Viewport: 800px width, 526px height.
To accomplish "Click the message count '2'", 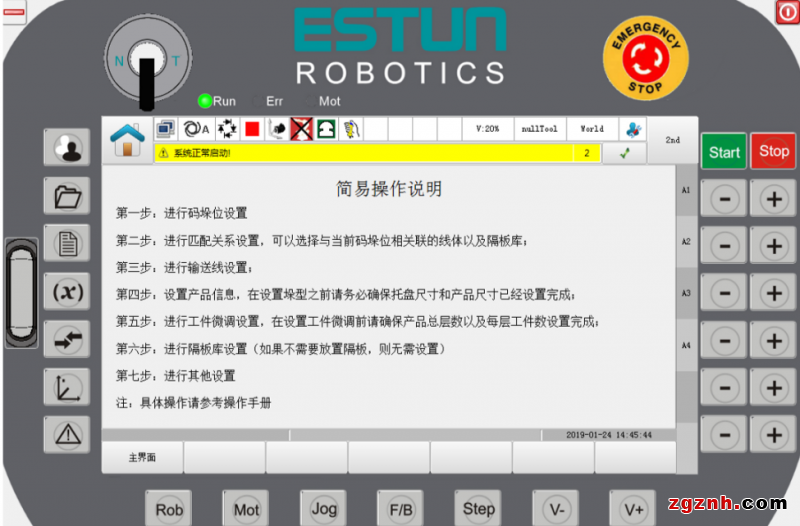I will 587,153.
